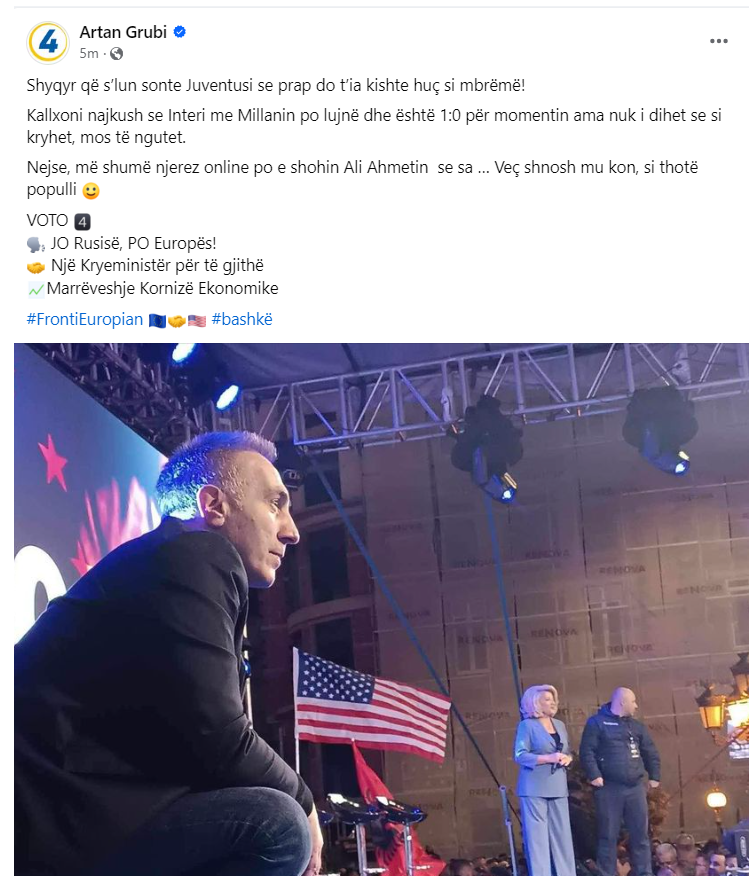Open the #FrontiEuropian hashtag link
The width and height of the screenshot is (752, 876).
(85, 320)
